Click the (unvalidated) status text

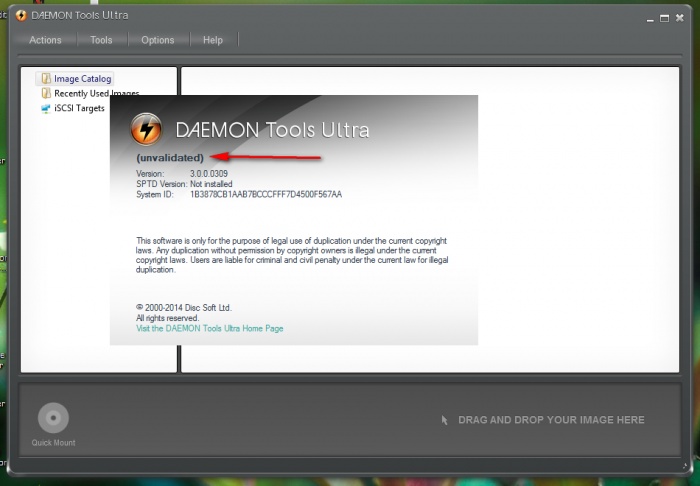(x=170, y=158)
